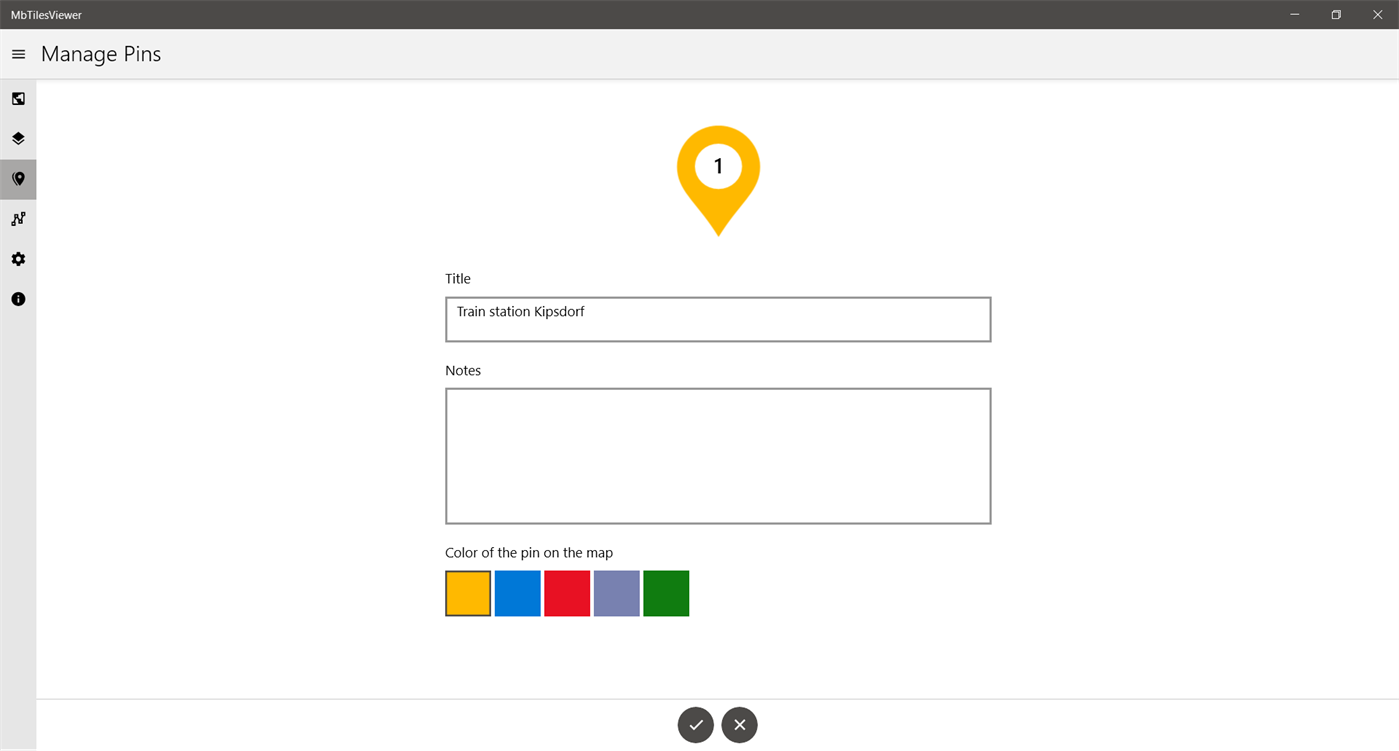Choose blue as the pin color
This screenshot has height=751, width=1399.
516,592
